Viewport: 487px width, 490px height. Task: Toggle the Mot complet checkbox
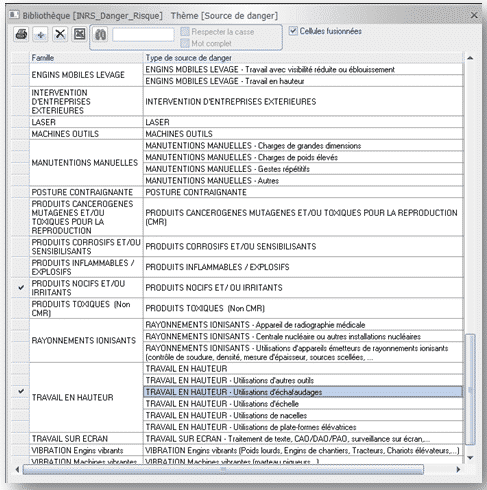point(185,43)
